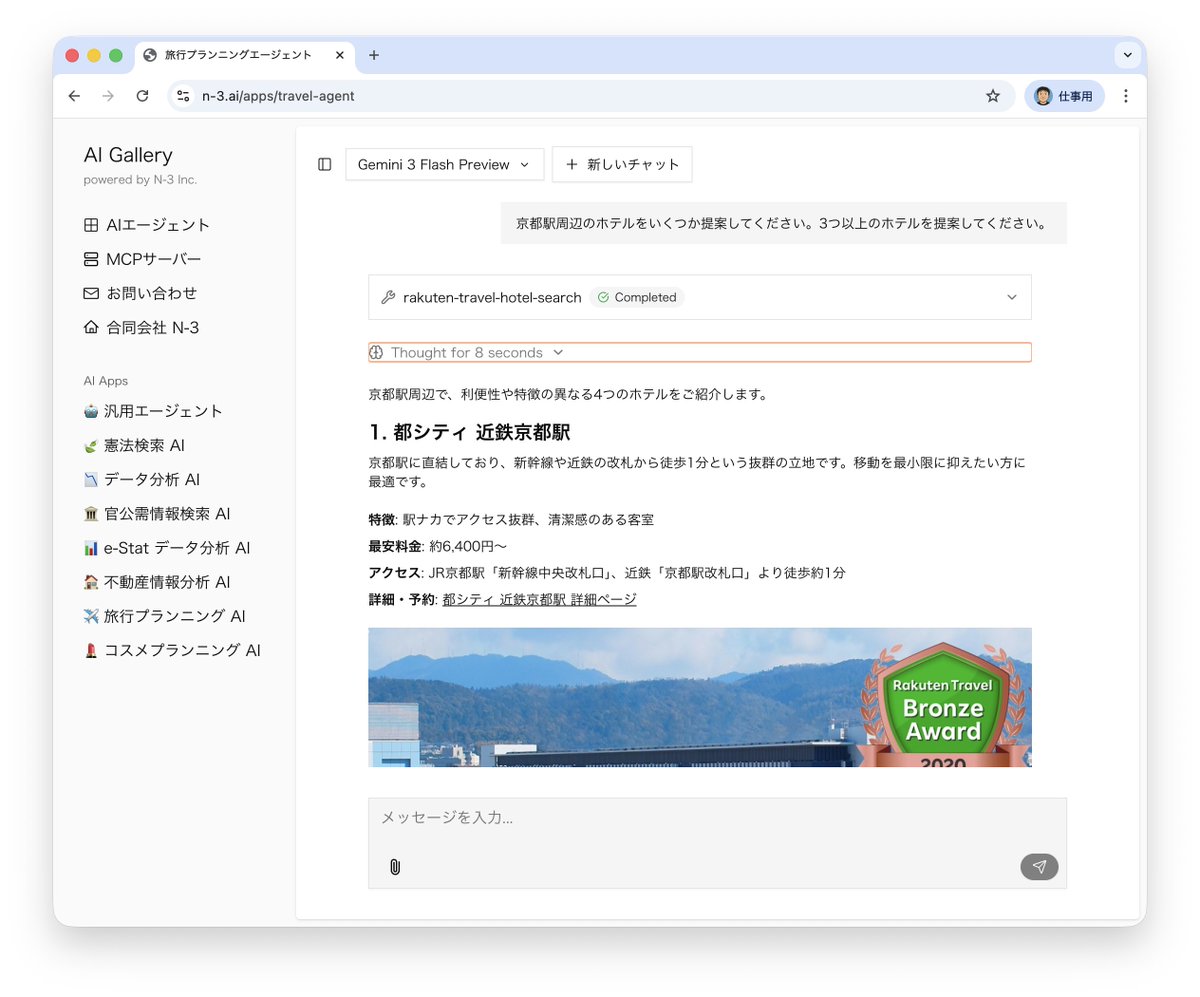1200x997 pixels.
Task: Click the Completed status badge
Action: (637, 297)
